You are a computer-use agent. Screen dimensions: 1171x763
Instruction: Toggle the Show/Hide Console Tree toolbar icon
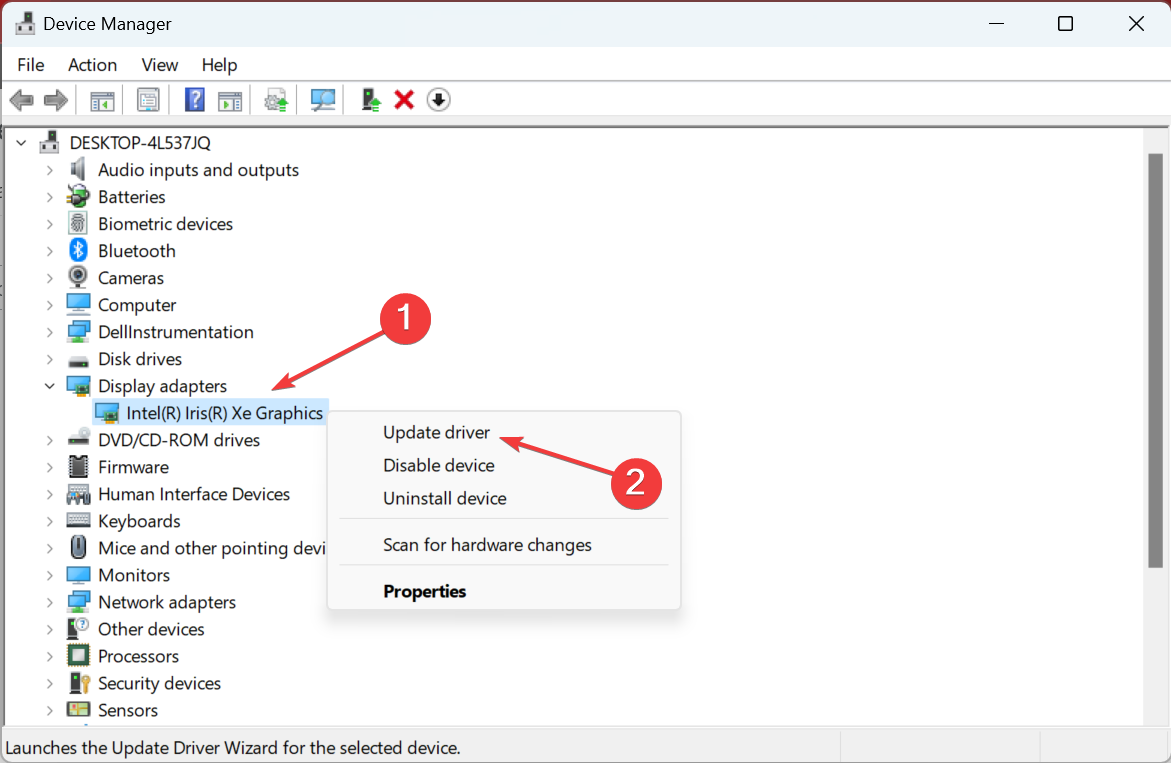tap(102, 100)
